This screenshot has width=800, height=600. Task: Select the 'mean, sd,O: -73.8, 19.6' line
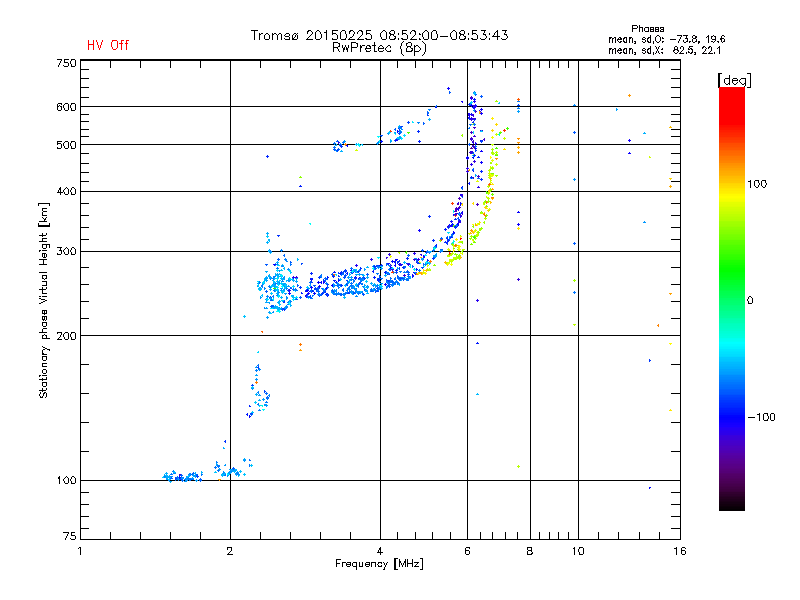tap(666, 39)
